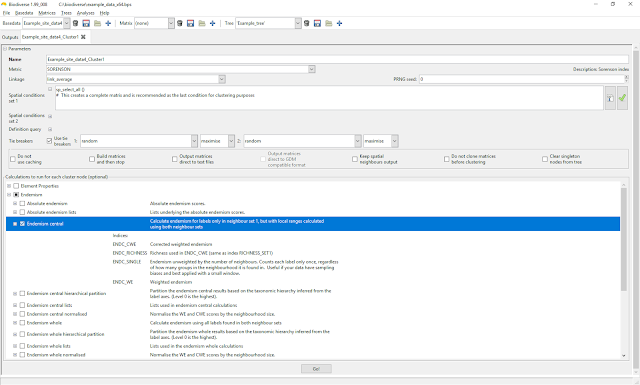Screen dimensions: 640x385
Task: Enable the Build matrices and then stop option
Action: point(92,159)
